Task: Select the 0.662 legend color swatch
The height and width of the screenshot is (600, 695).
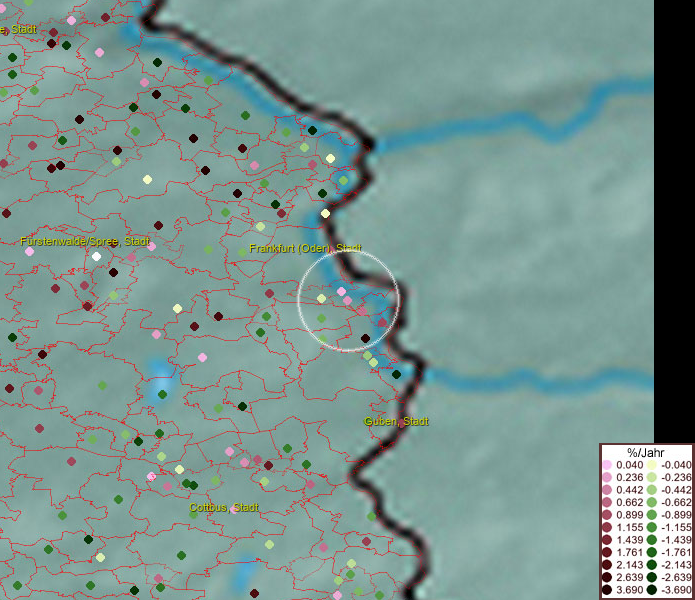Action: 607,503
